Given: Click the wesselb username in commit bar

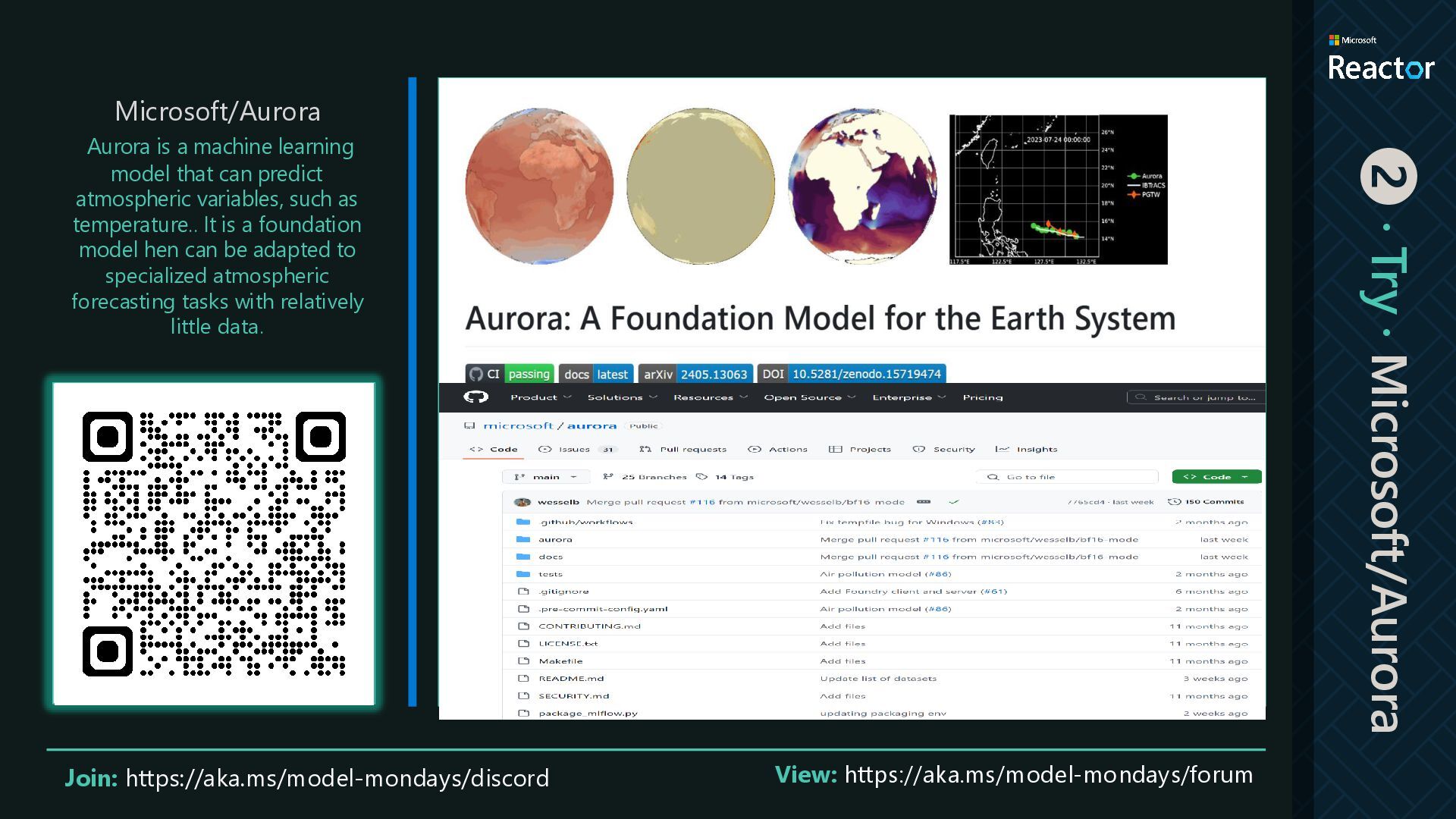Looking at the screenshot, I should coord(558,502).
